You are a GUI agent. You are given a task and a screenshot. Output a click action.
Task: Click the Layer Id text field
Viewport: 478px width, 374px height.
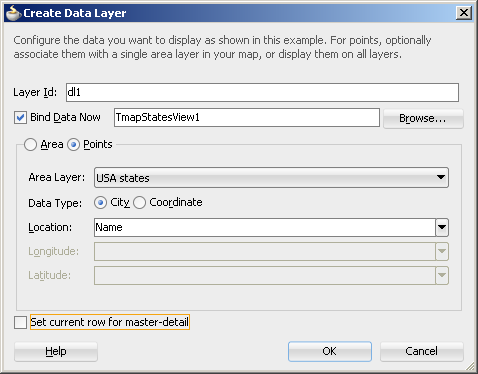pyautogui.click(x=262, y=92)
